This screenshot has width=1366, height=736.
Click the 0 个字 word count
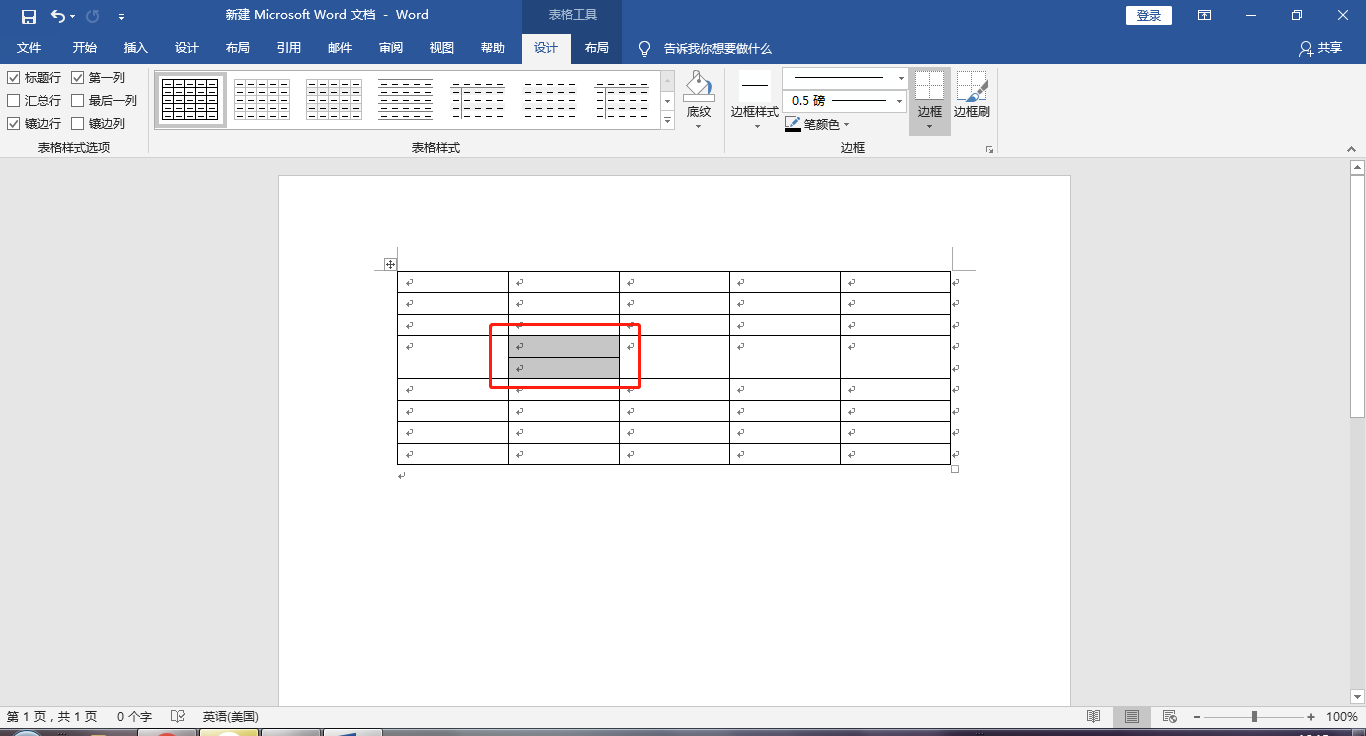(134, 717)
